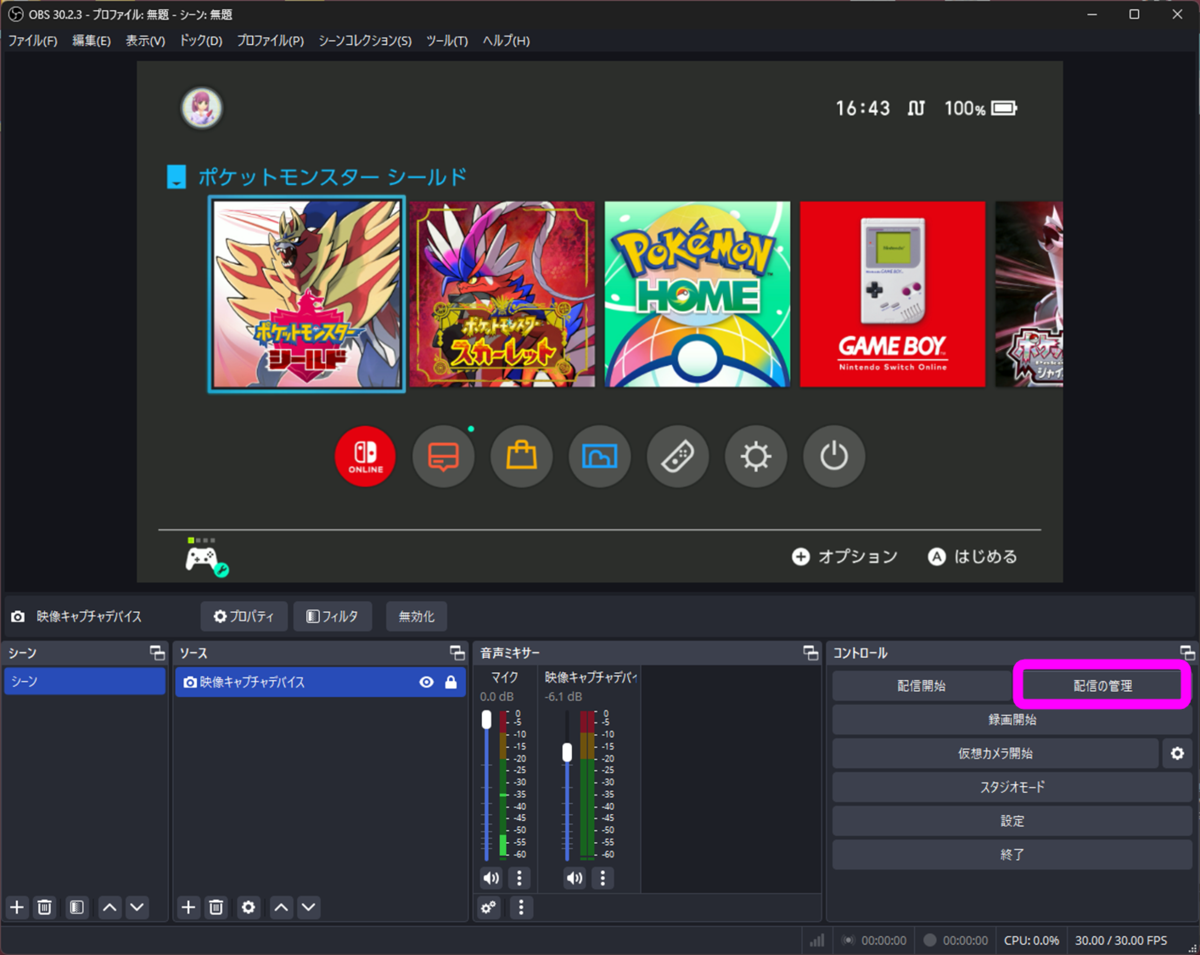Open the ヘルプ(H) menu

[x=506, y=41]
